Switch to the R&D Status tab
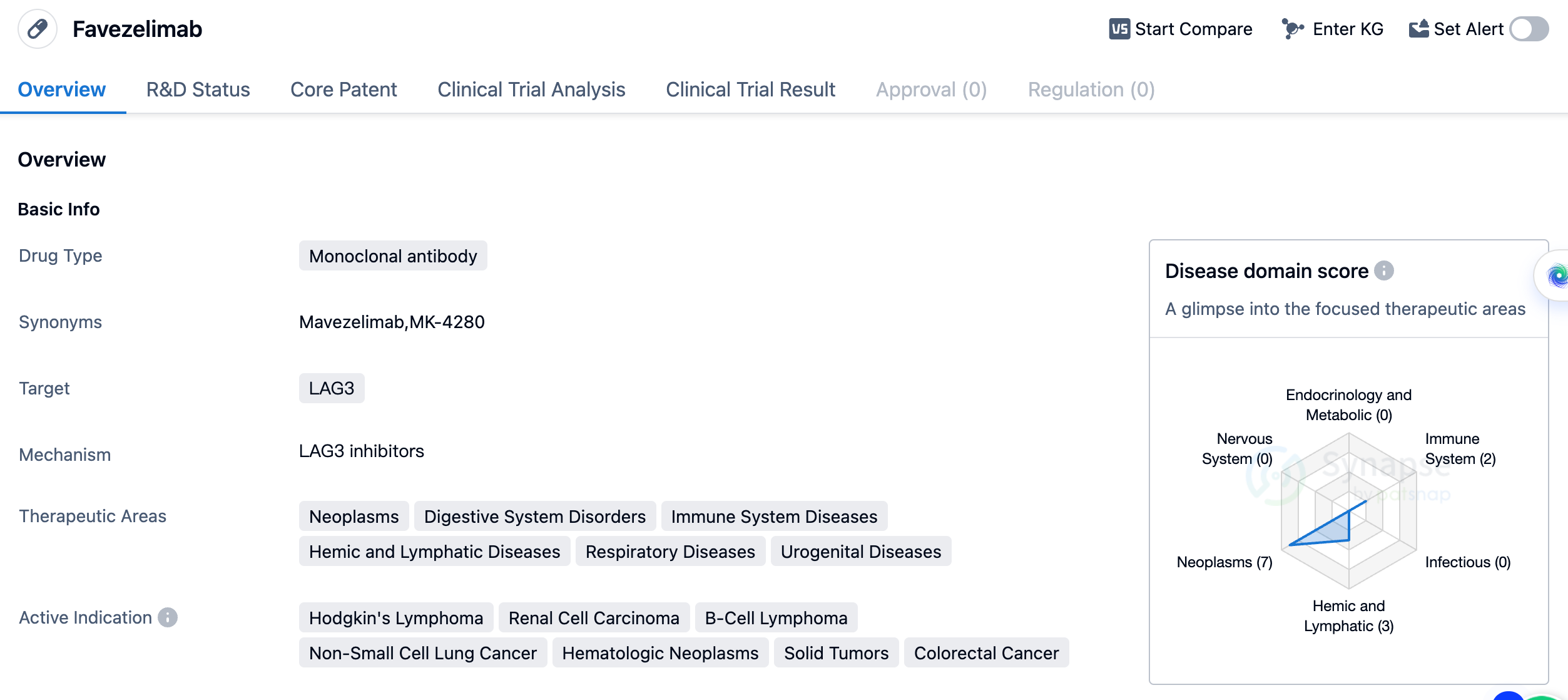Screen dimensions: 1568x700 (x=198, y=90)
